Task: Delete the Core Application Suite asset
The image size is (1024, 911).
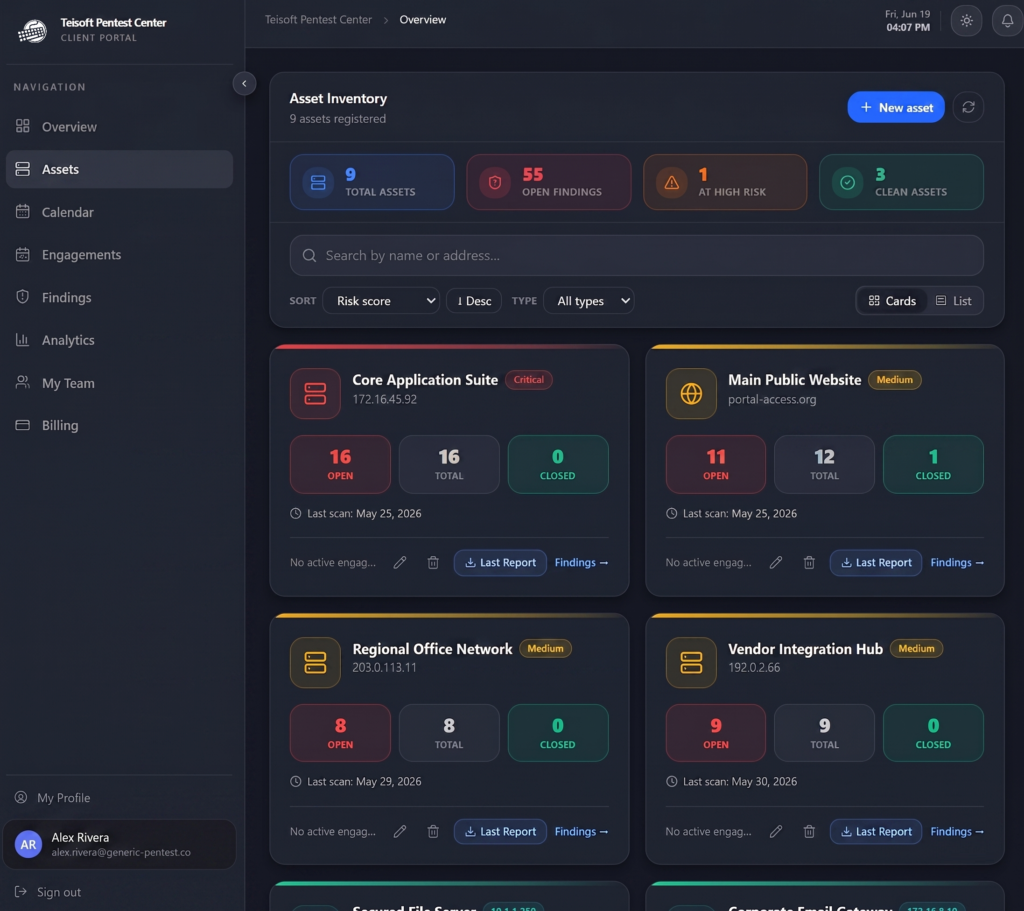Action: [x=433, y=562]
